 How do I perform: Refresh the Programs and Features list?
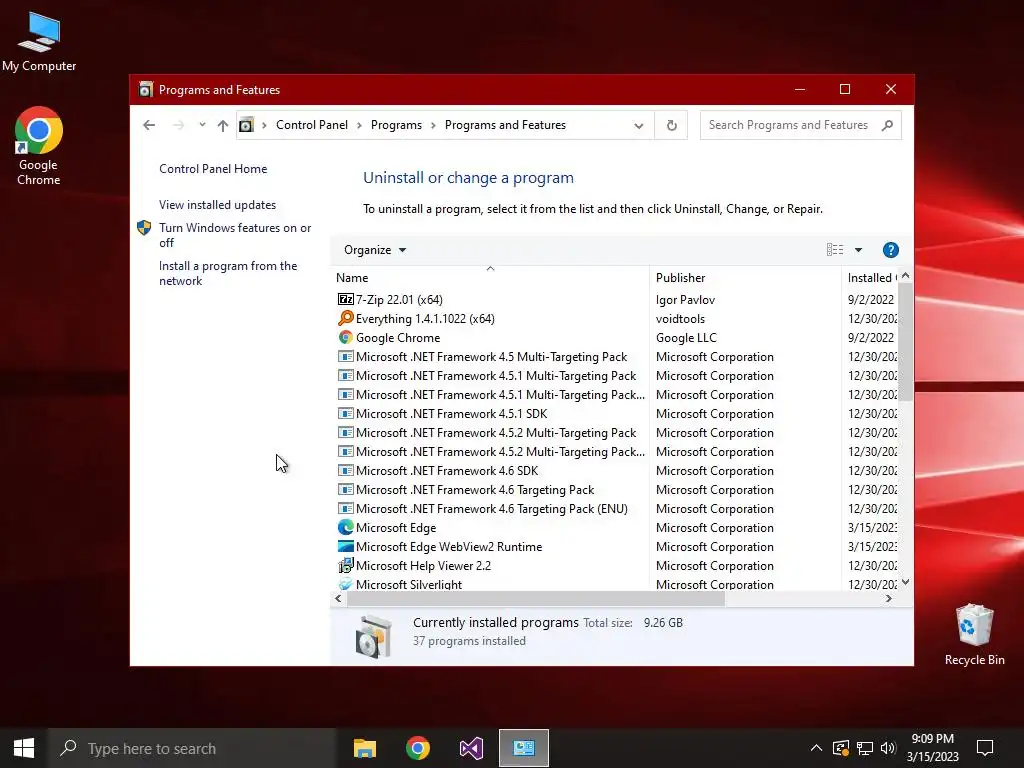point(671,125)
